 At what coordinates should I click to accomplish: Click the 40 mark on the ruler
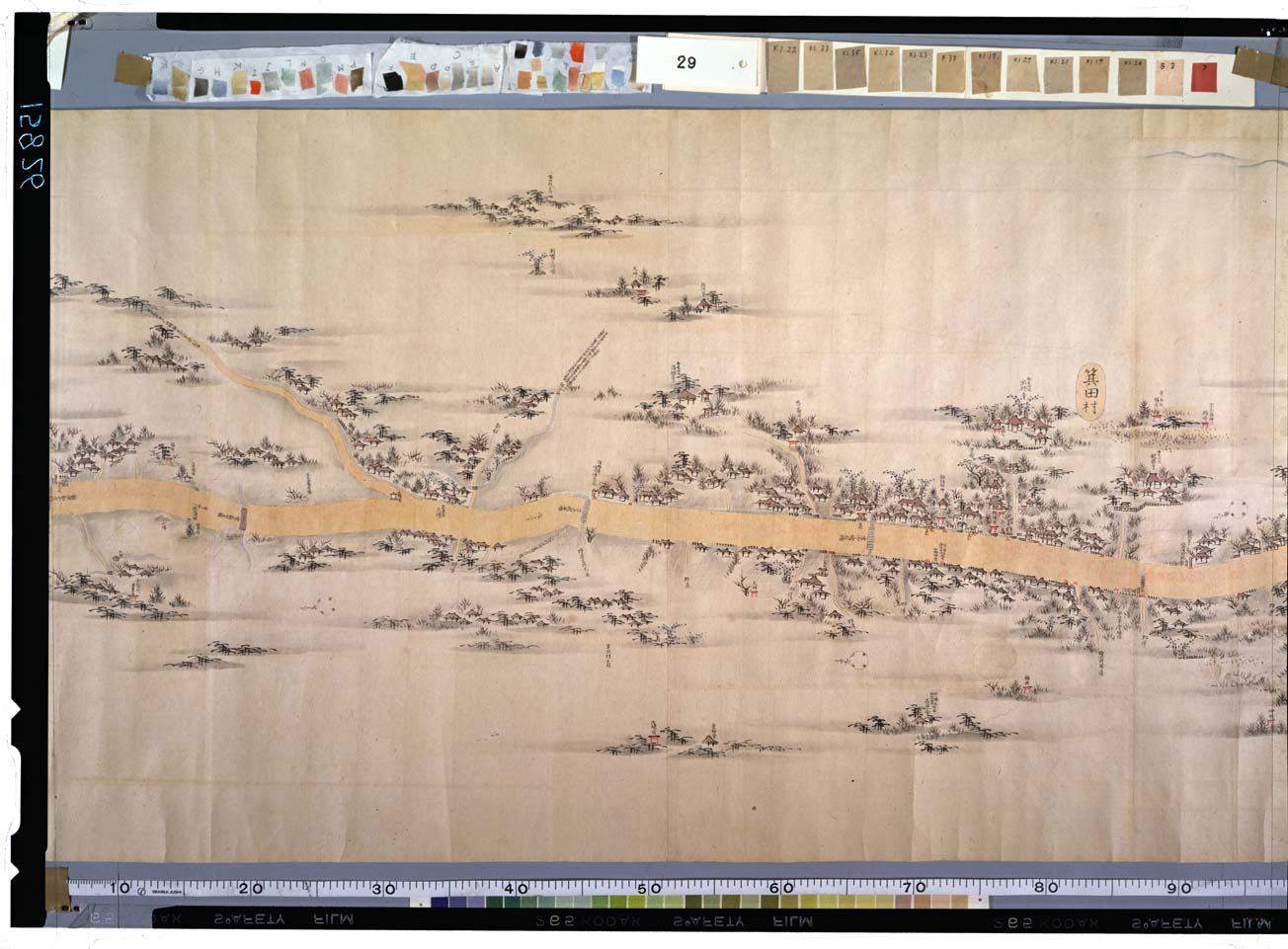click(x=516, y=889)
